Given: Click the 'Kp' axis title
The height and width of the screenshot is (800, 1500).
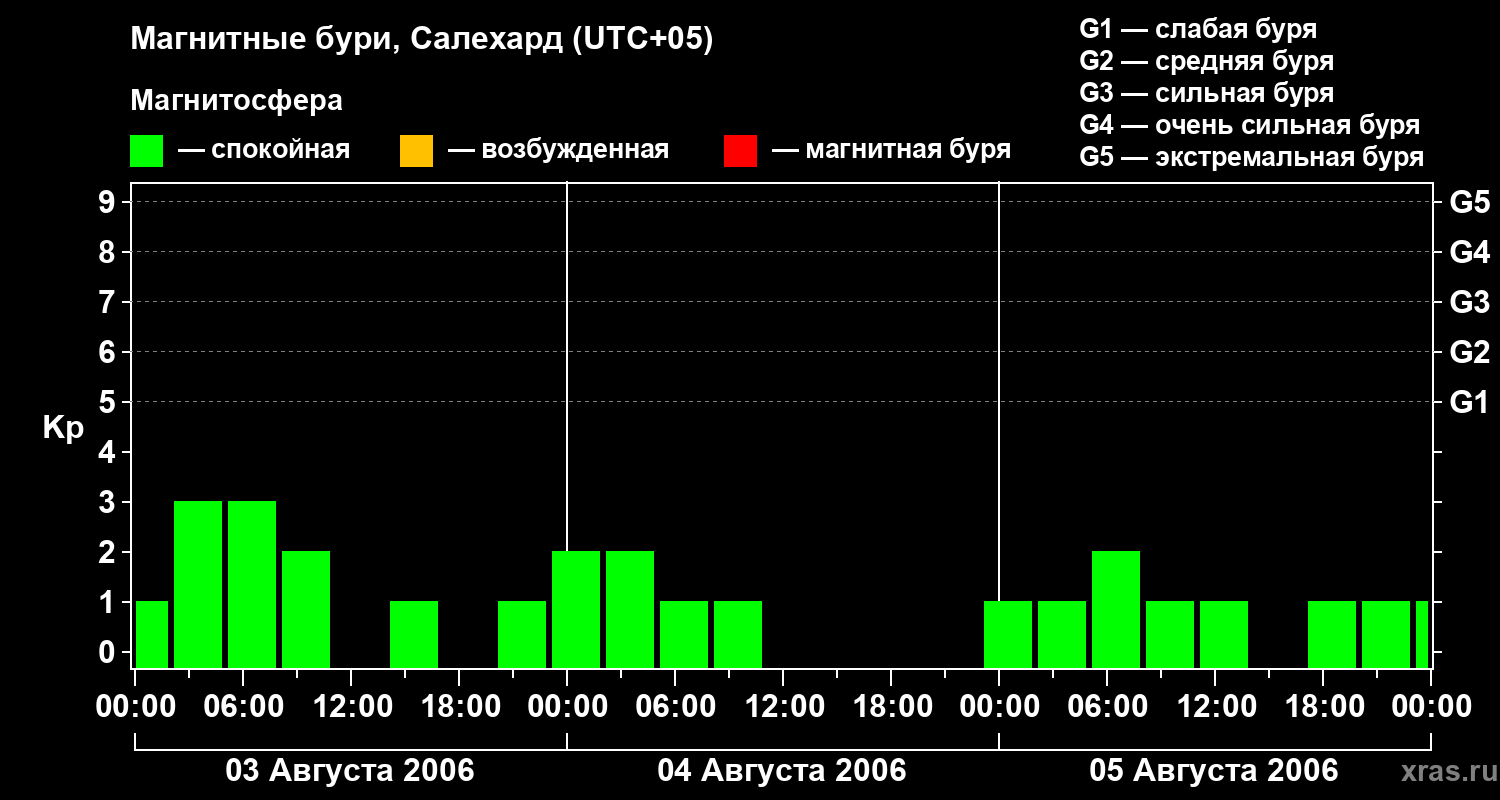Looking at the screenshot, I should [63, 428].
